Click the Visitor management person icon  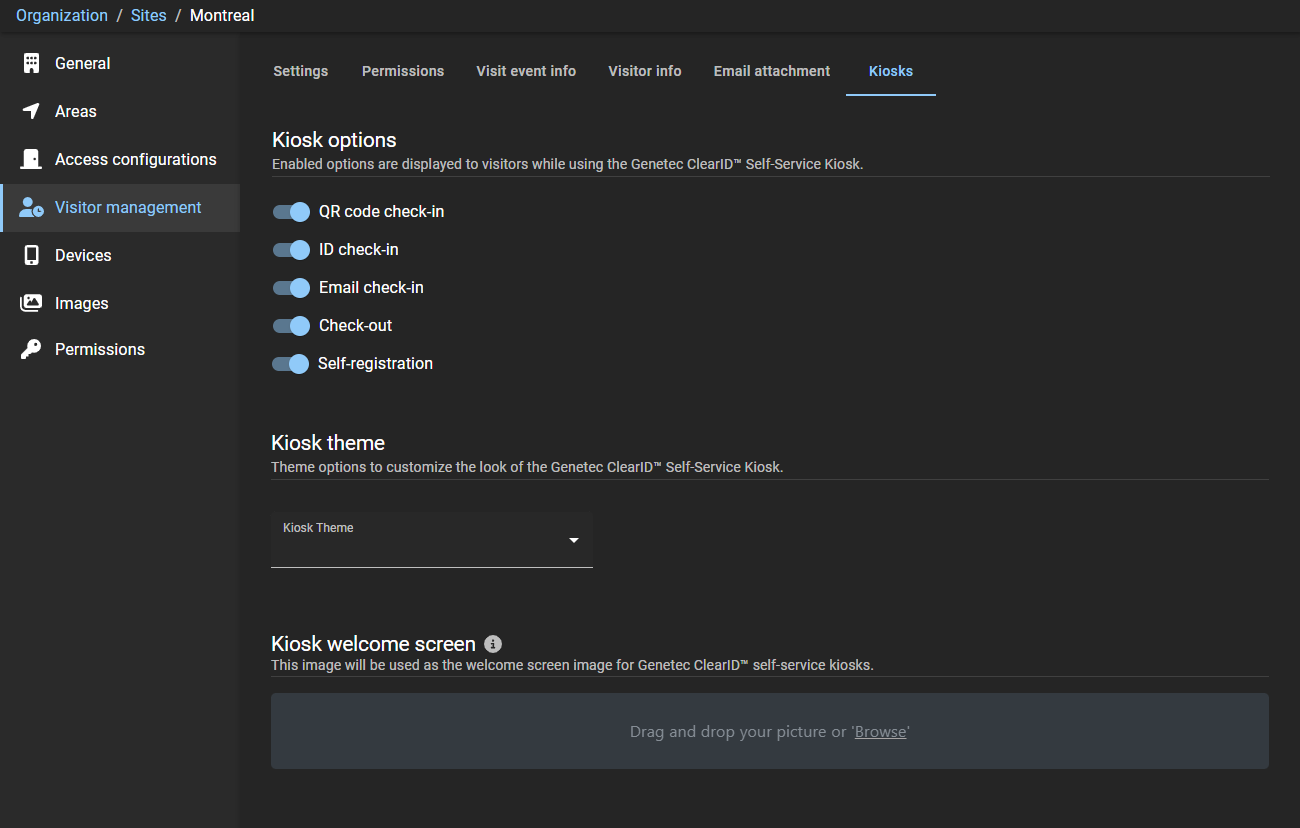tap(31, 208)
